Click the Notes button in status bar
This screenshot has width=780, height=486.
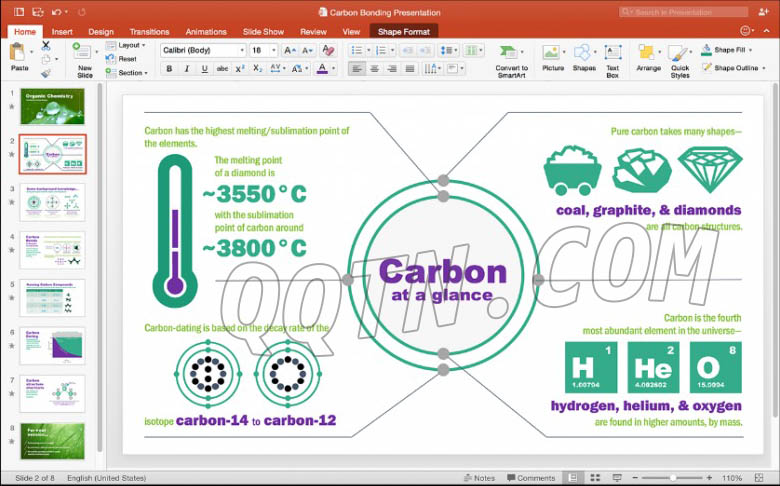point(480,478)
